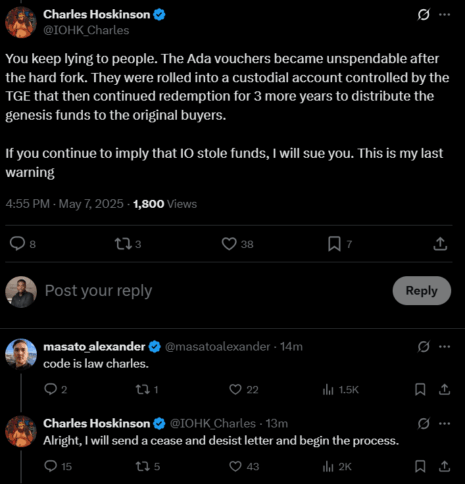Image resolution: width=465 pixels, height=484 pixels.
Task: Share the main tweet via upload icon
Action: (x=440, y=244)
